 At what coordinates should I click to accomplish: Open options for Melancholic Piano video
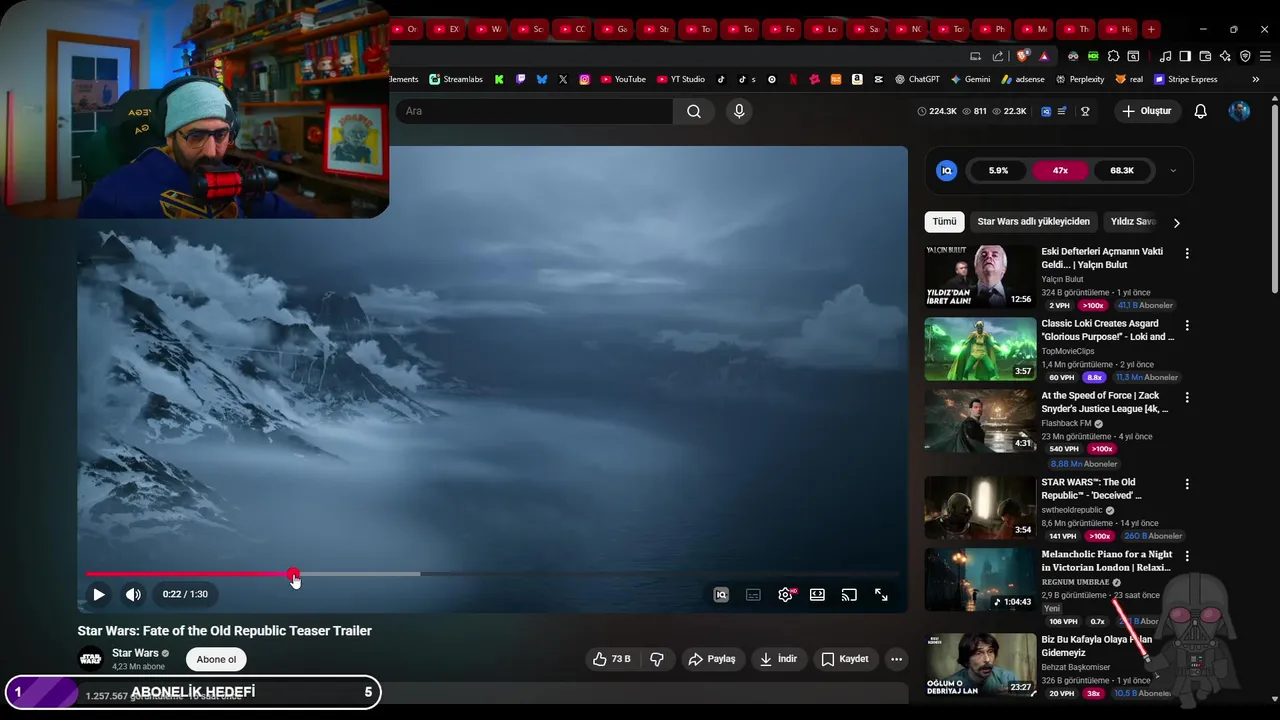1187,556
